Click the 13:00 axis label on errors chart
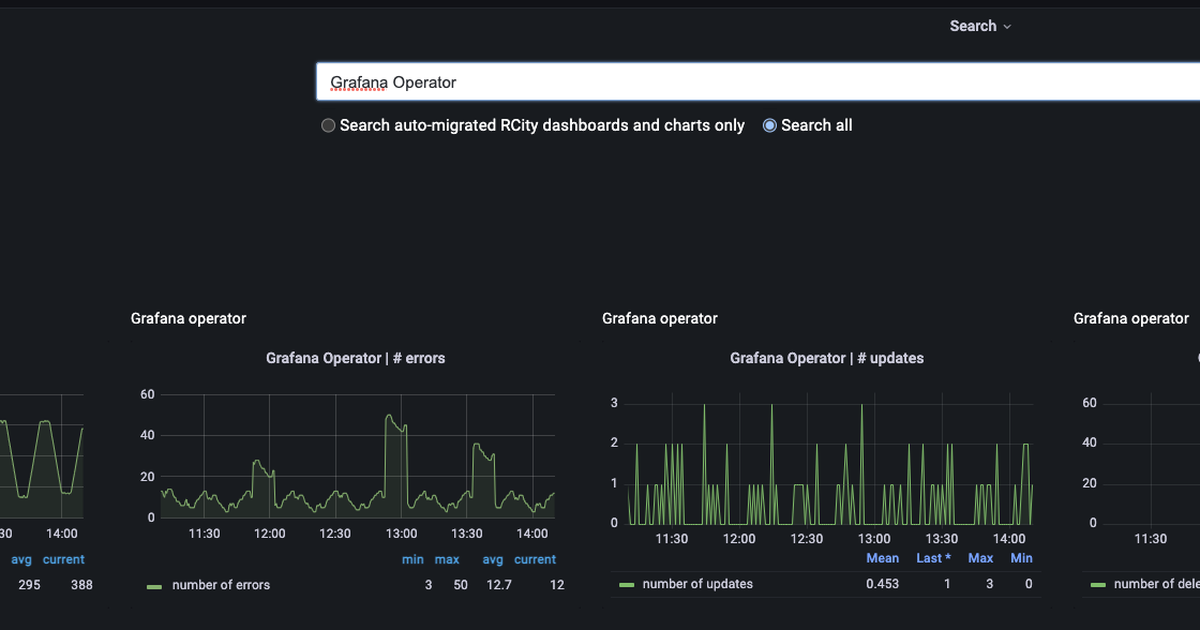The height and width of the screenshot is (630, 1200). click(402, 534)
